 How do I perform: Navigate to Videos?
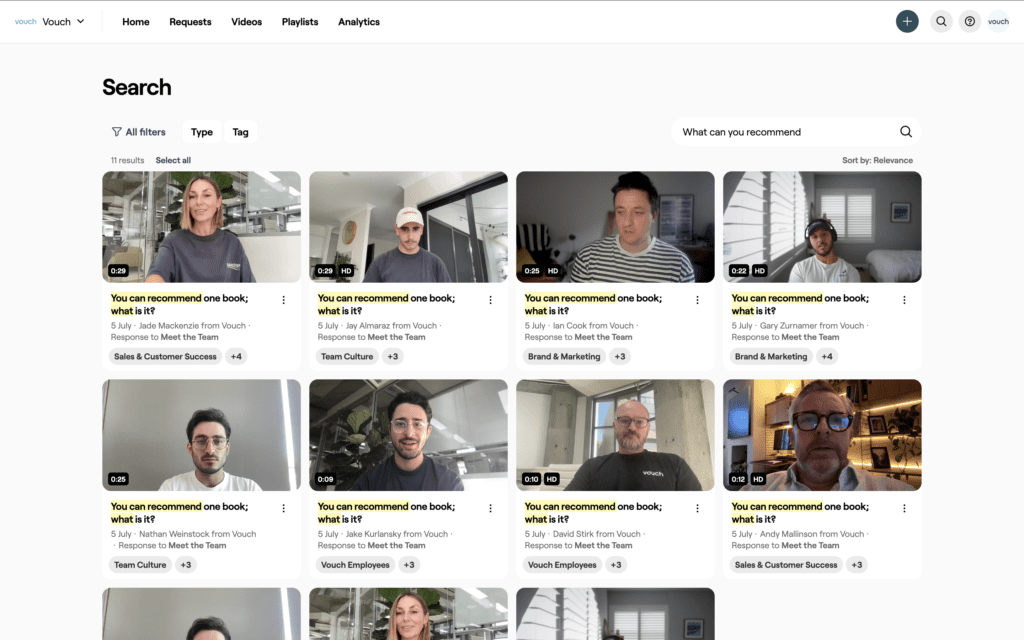[246, 22]
